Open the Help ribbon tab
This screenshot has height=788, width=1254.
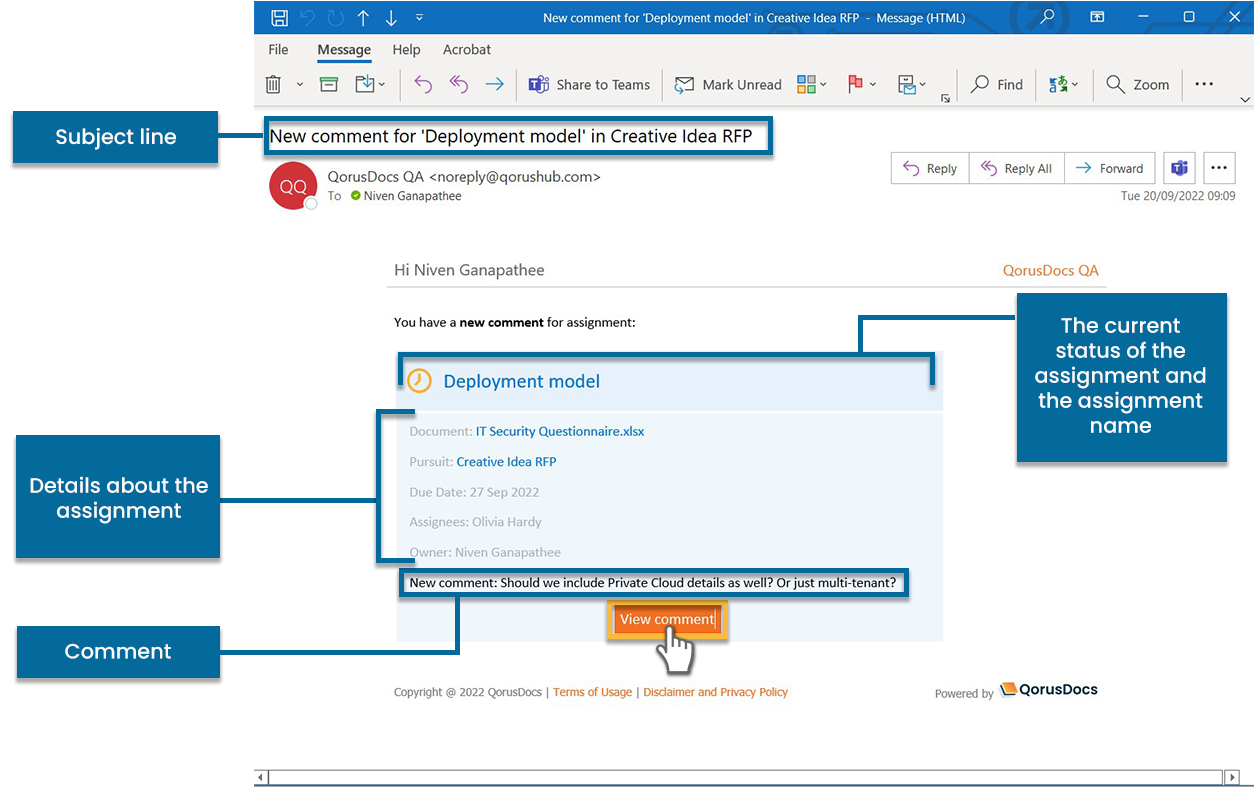point(406,49)
